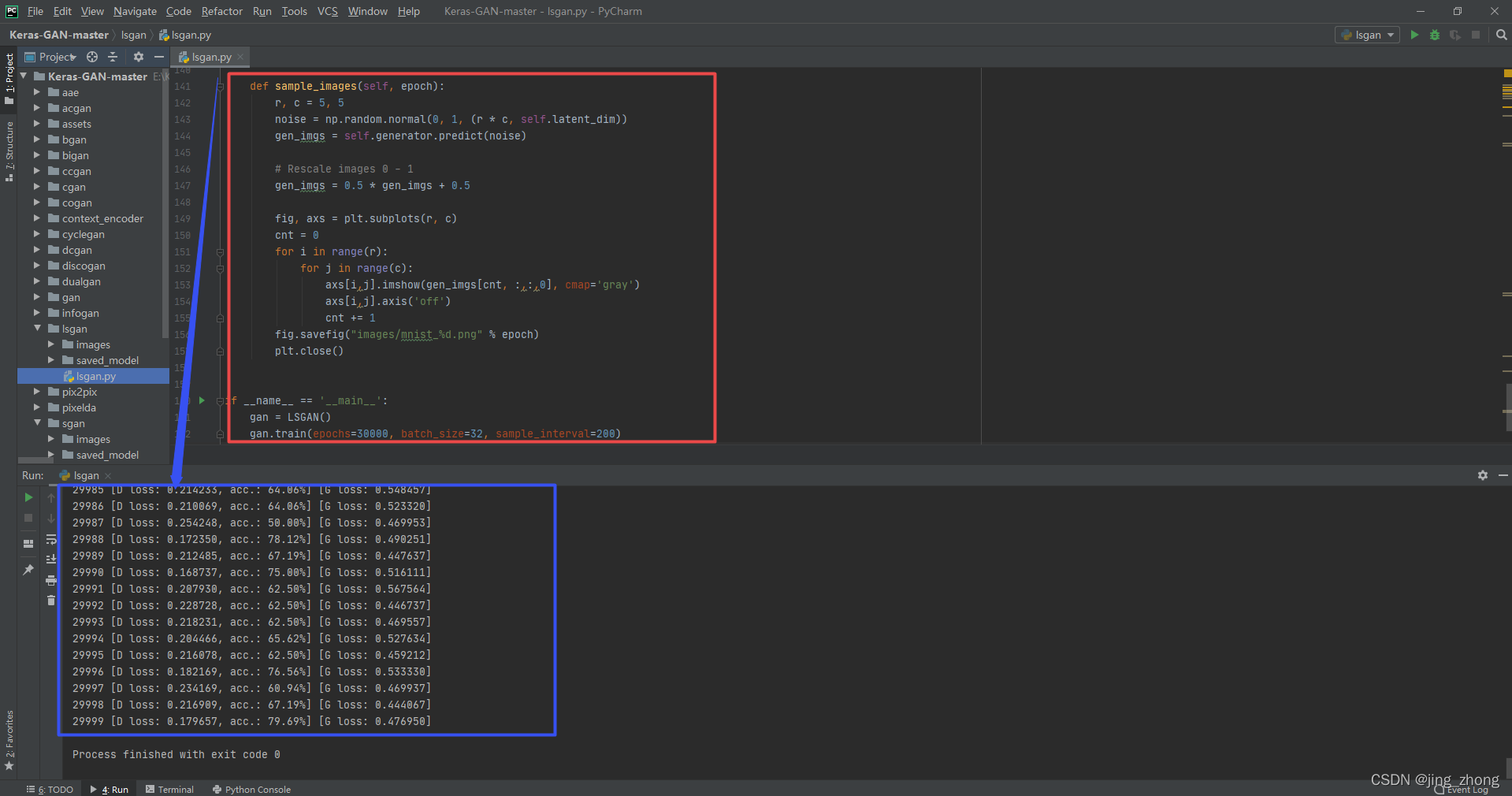Click the up arrow in Run console
1512x796 pixels.
pyautogui.click(x=51, y=497)
